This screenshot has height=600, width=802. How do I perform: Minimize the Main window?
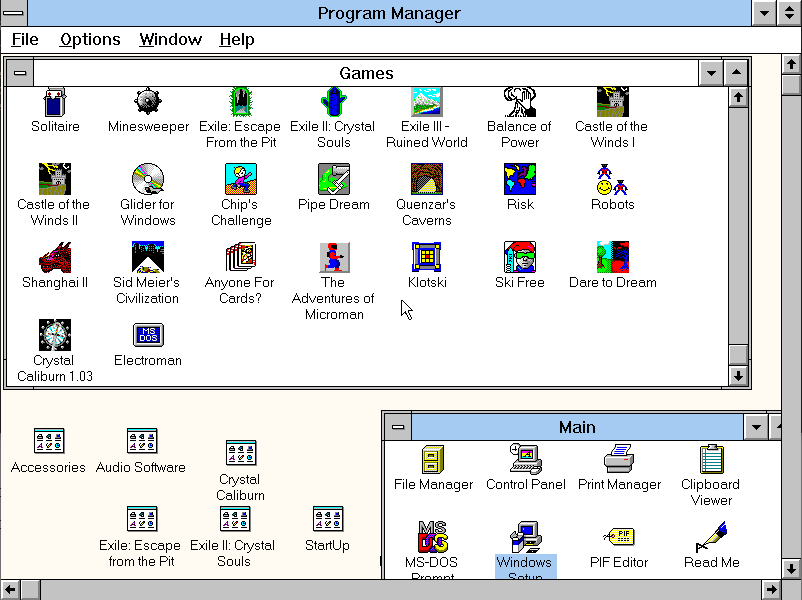(756, 427)
